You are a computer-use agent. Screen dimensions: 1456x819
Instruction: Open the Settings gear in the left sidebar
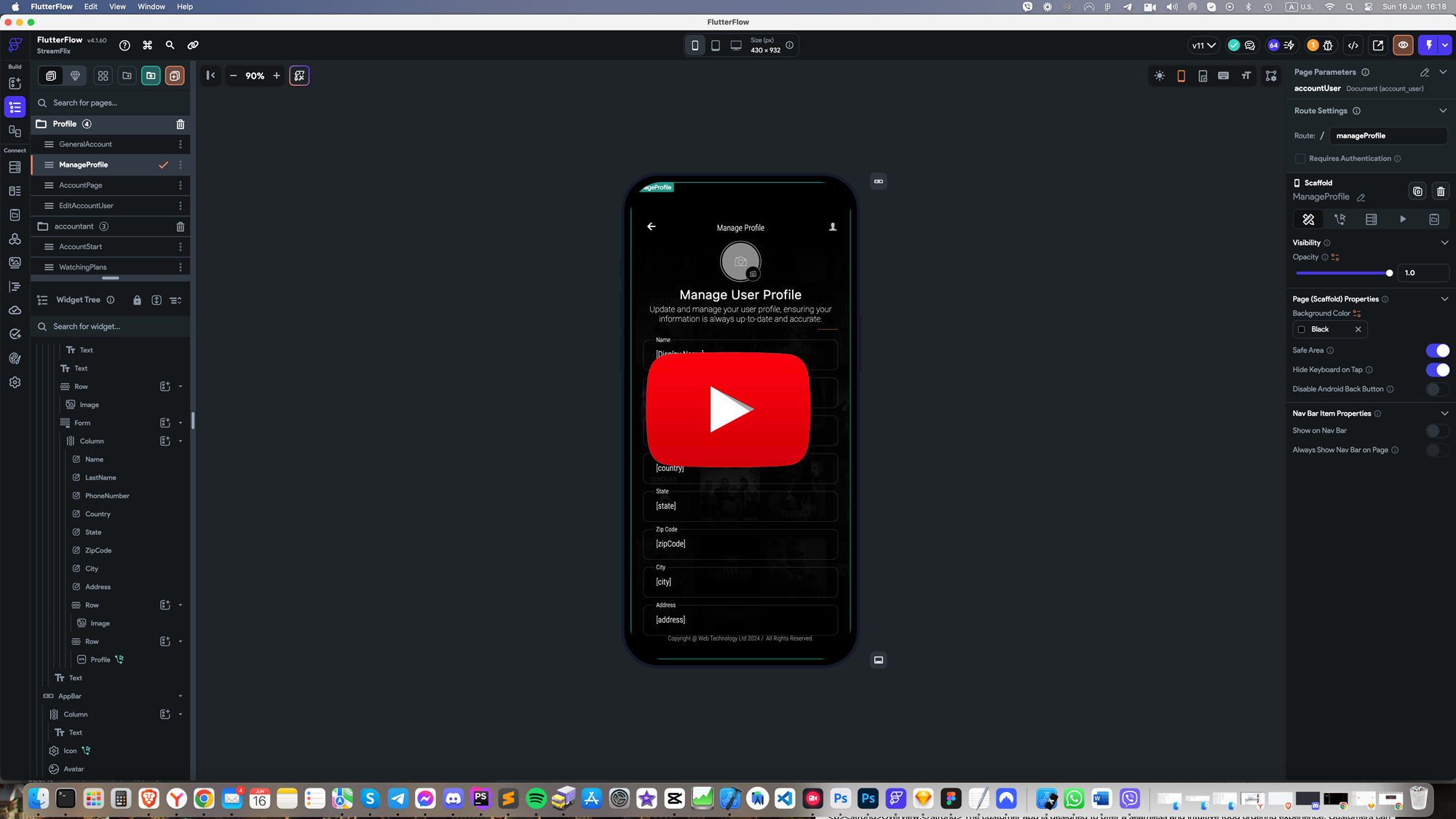pos(15,382)
